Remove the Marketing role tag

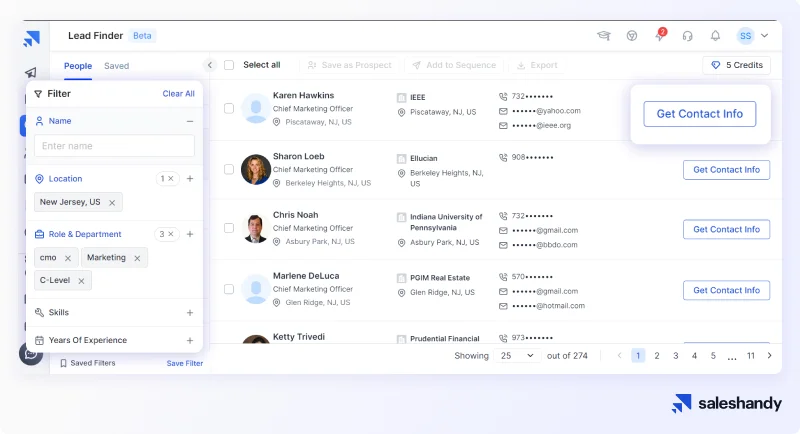(137, 258)
